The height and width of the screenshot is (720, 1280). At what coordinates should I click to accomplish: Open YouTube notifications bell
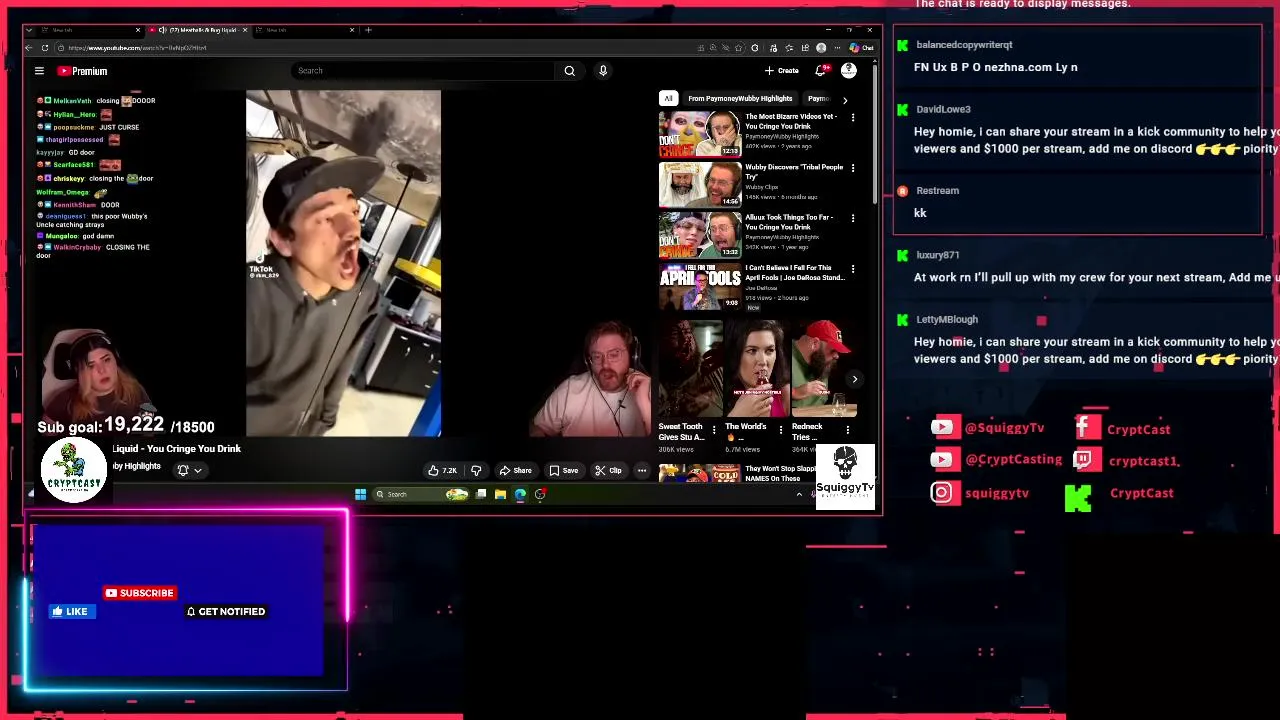click(x=821, y=71)
